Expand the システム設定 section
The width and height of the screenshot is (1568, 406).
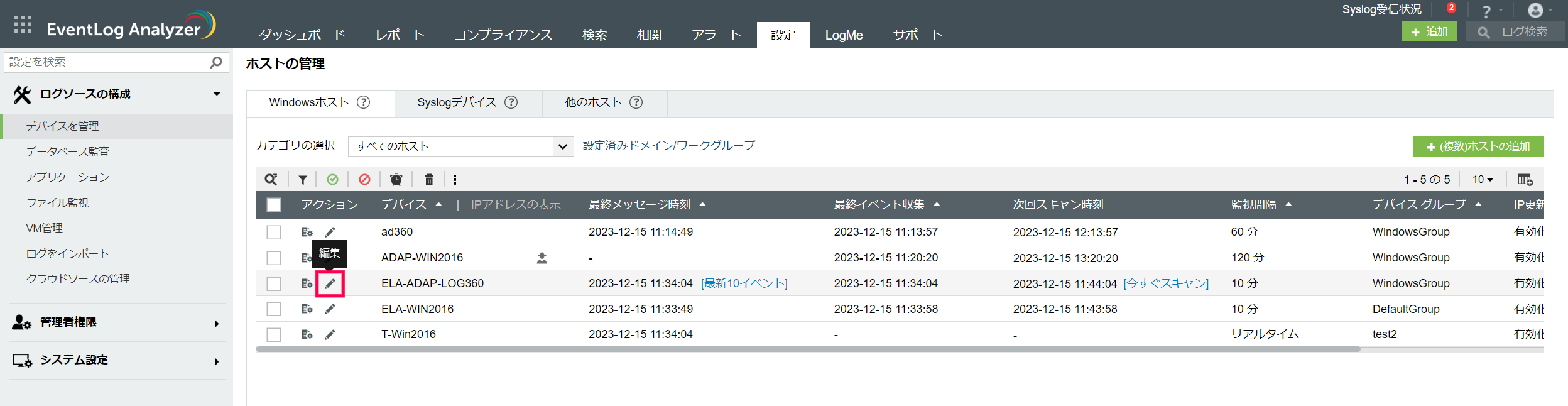(x=217, y=361)
